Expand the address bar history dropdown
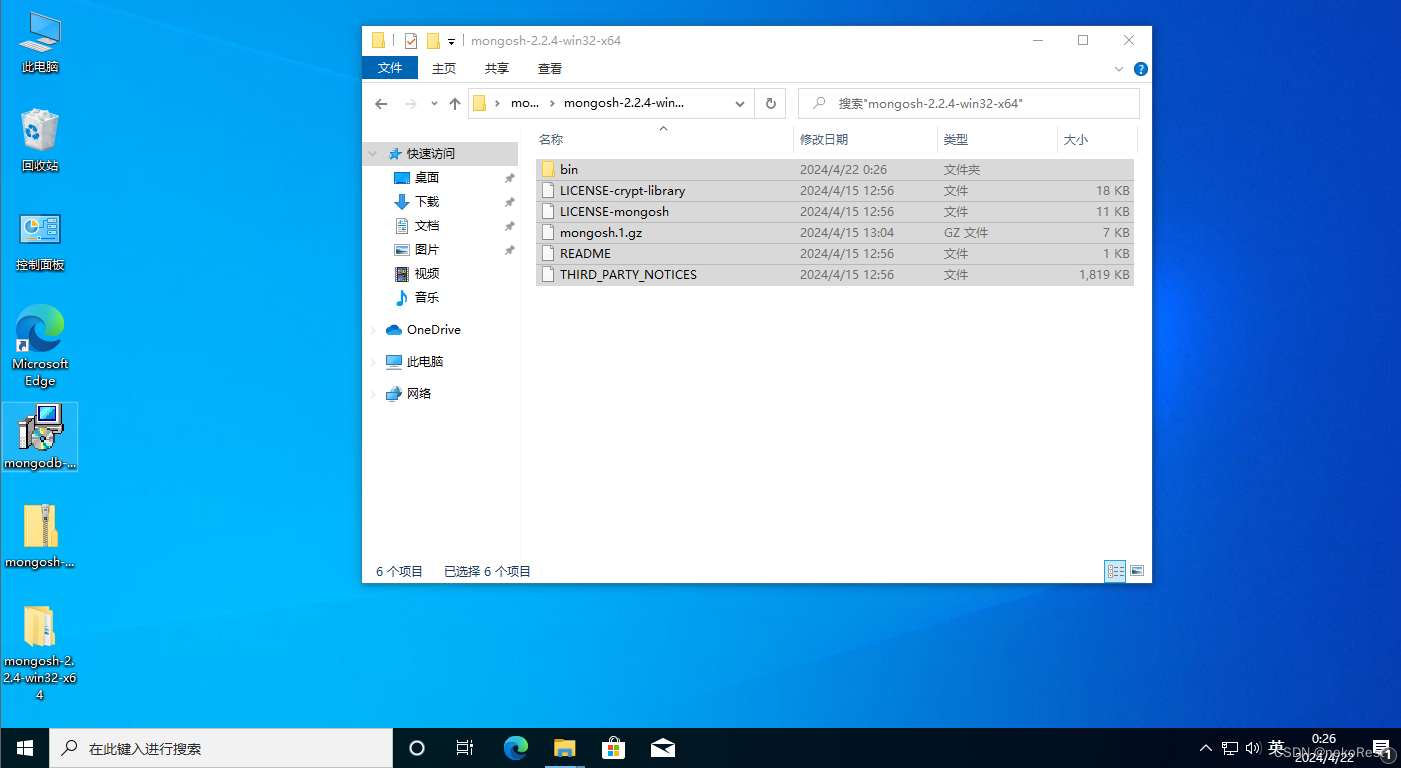 pyautogui.click(x=740, y=104)
